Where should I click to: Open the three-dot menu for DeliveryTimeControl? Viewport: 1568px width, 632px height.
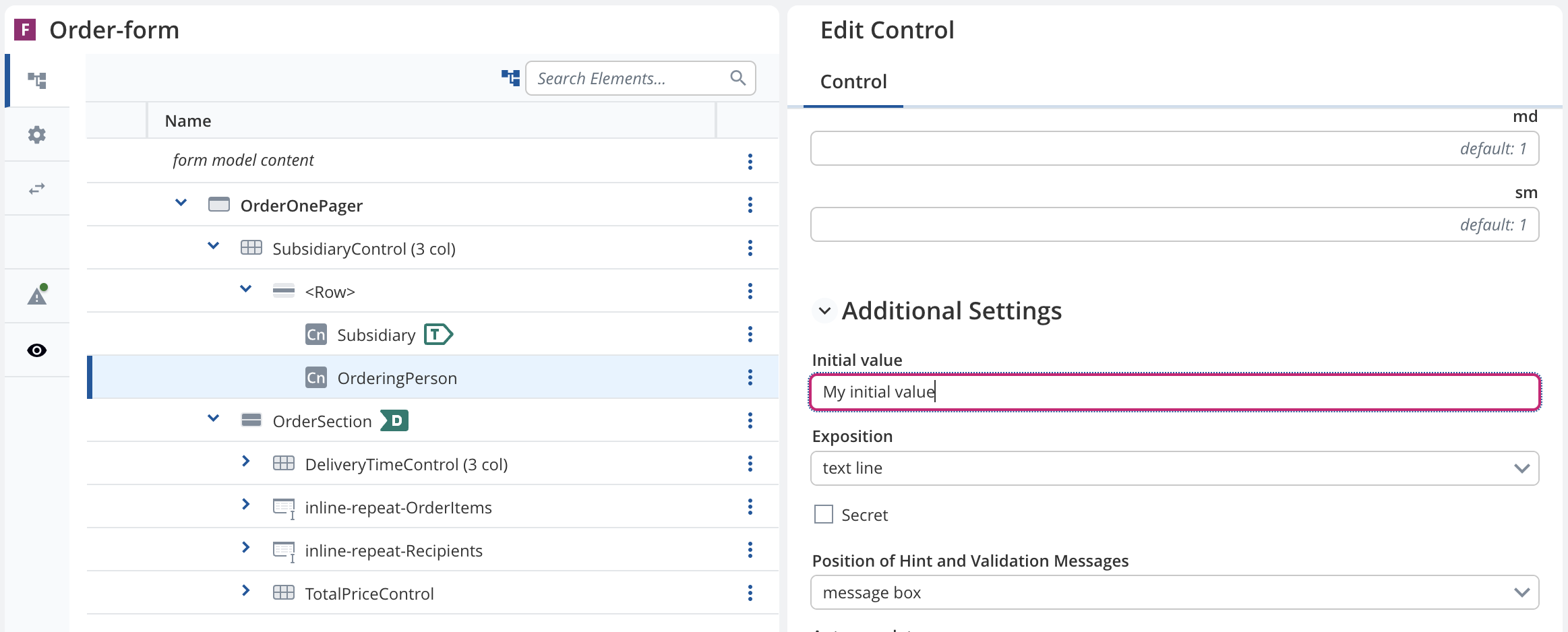[750, 464]
